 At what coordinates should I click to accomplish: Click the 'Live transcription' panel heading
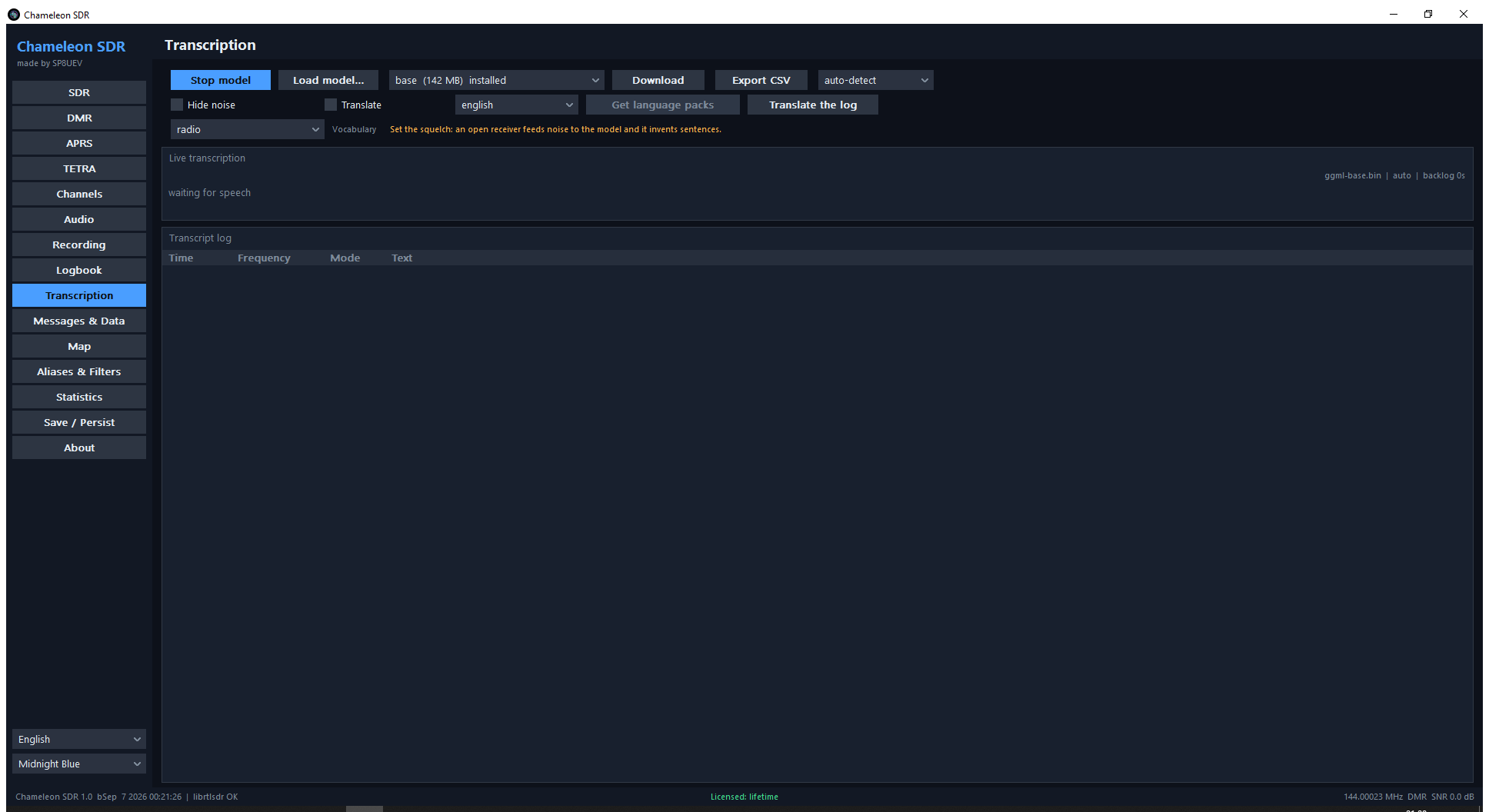207,158
